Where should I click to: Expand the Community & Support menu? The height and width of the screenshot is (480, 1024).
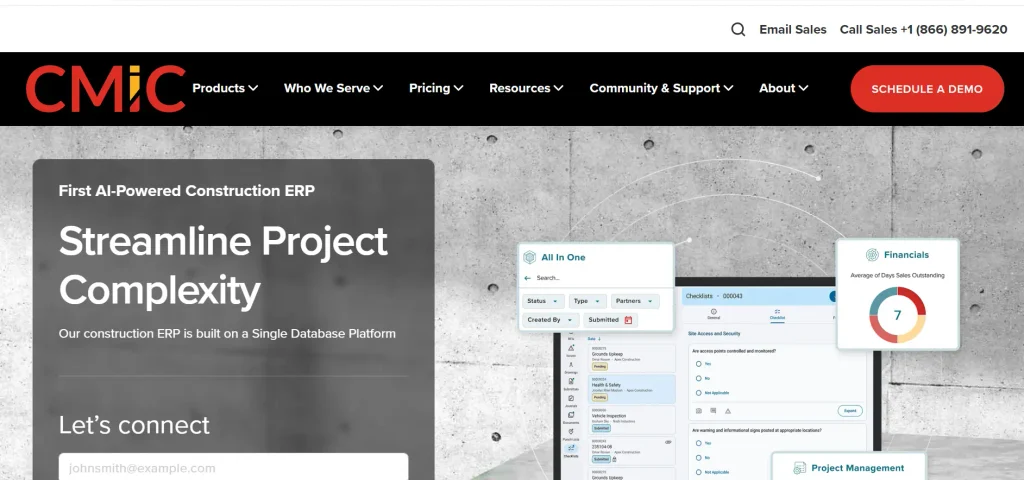[x=661, y=88]
